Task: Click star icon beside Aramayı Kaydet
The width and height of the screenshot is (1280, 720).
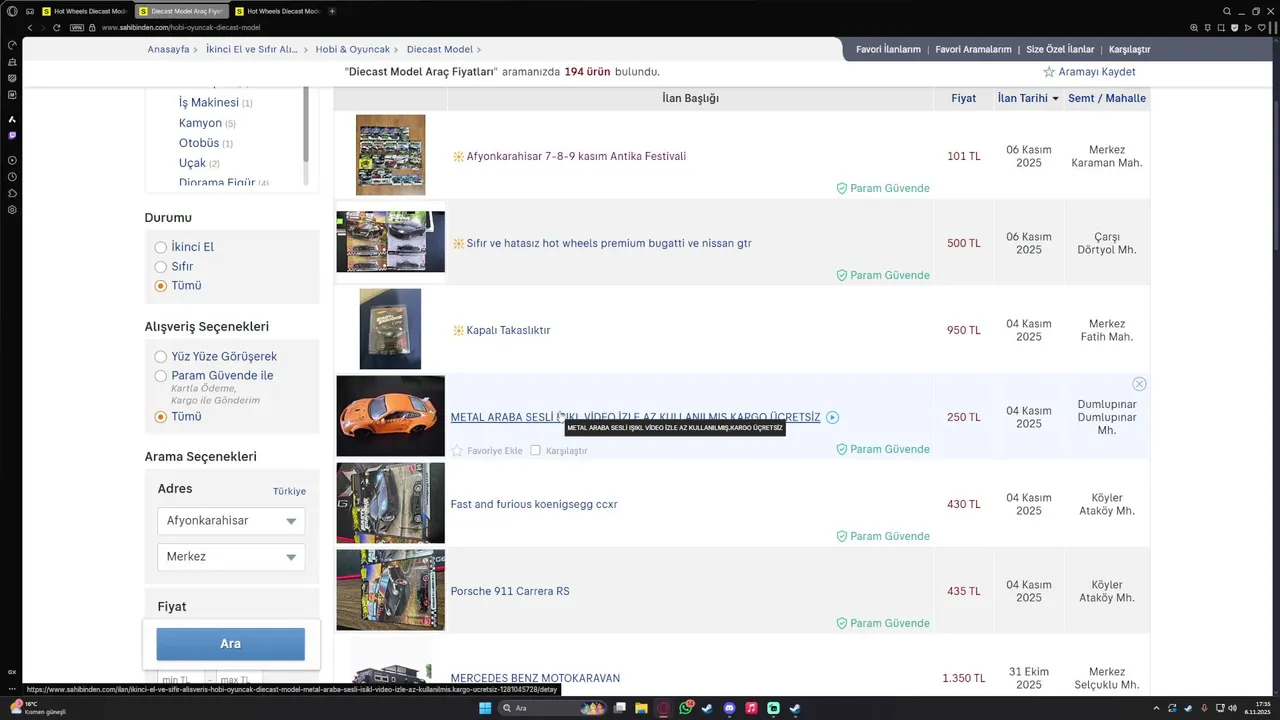Action: click(x=1049, y=72)
